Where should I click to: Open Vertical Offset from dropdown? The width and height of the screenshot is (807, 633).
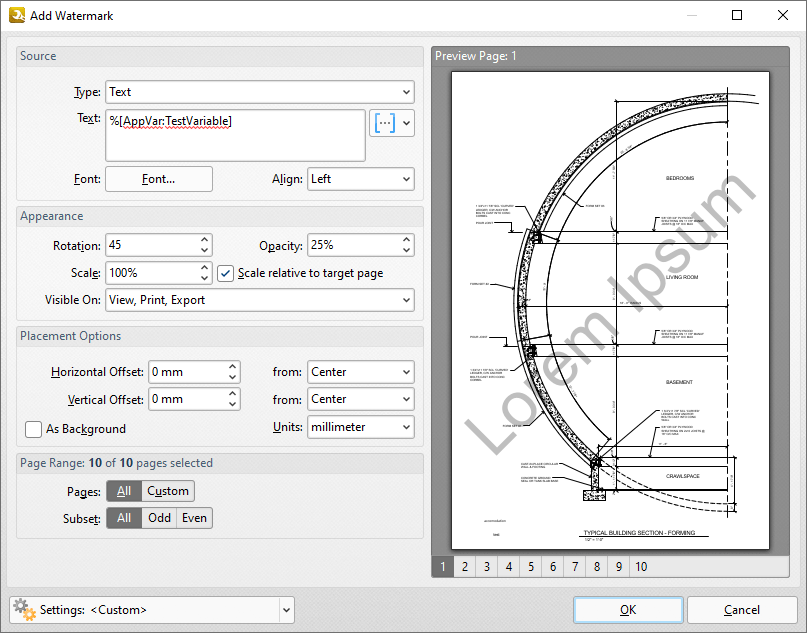click(x=361, y=399)
